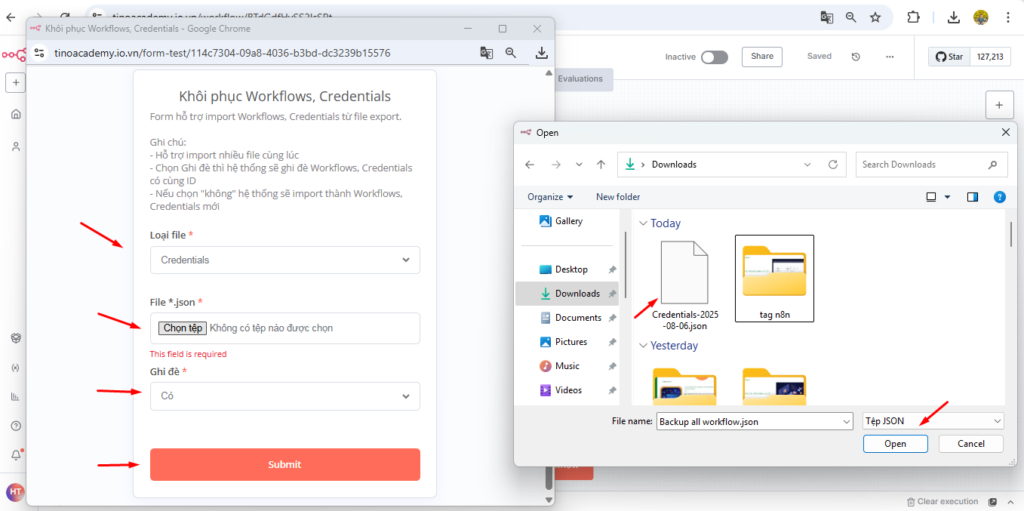Click Open button in file dialog
1024x511 pixels.
click(895, 444)
